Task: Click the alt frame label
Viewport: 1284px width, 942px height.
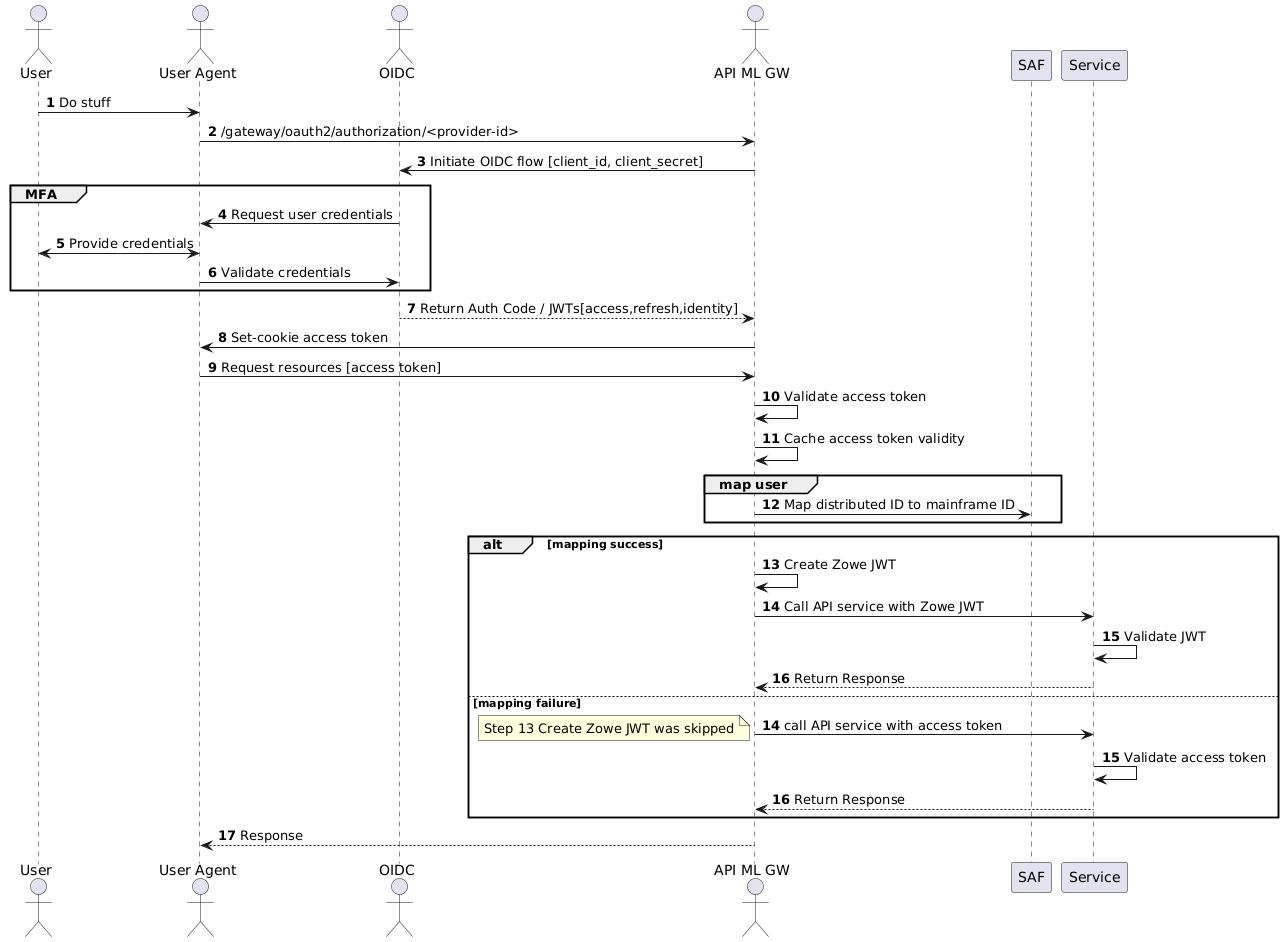Action: pyautogui.click(x=493, y=544)
